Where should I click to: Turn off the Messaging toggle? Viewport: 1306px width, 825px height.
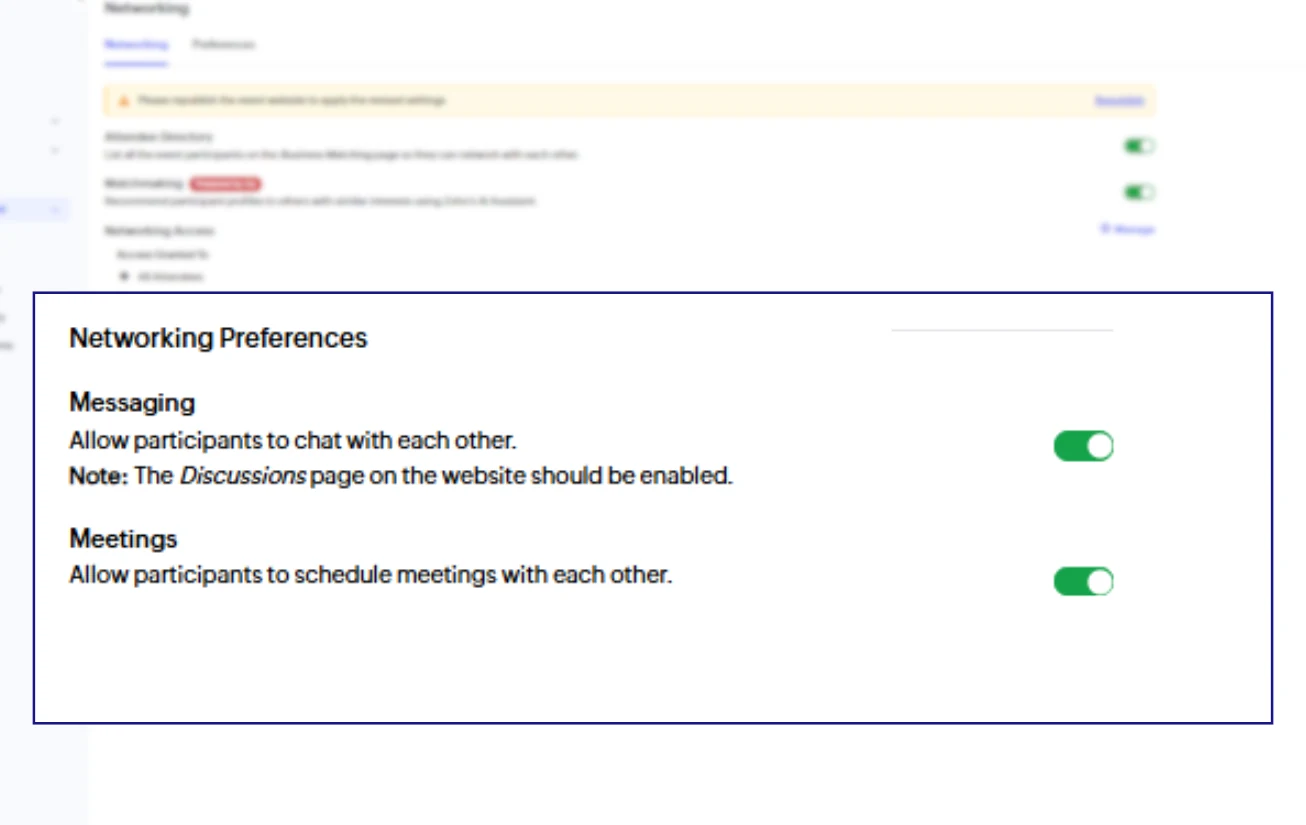pyautogui.click(x=1083, y=446)
